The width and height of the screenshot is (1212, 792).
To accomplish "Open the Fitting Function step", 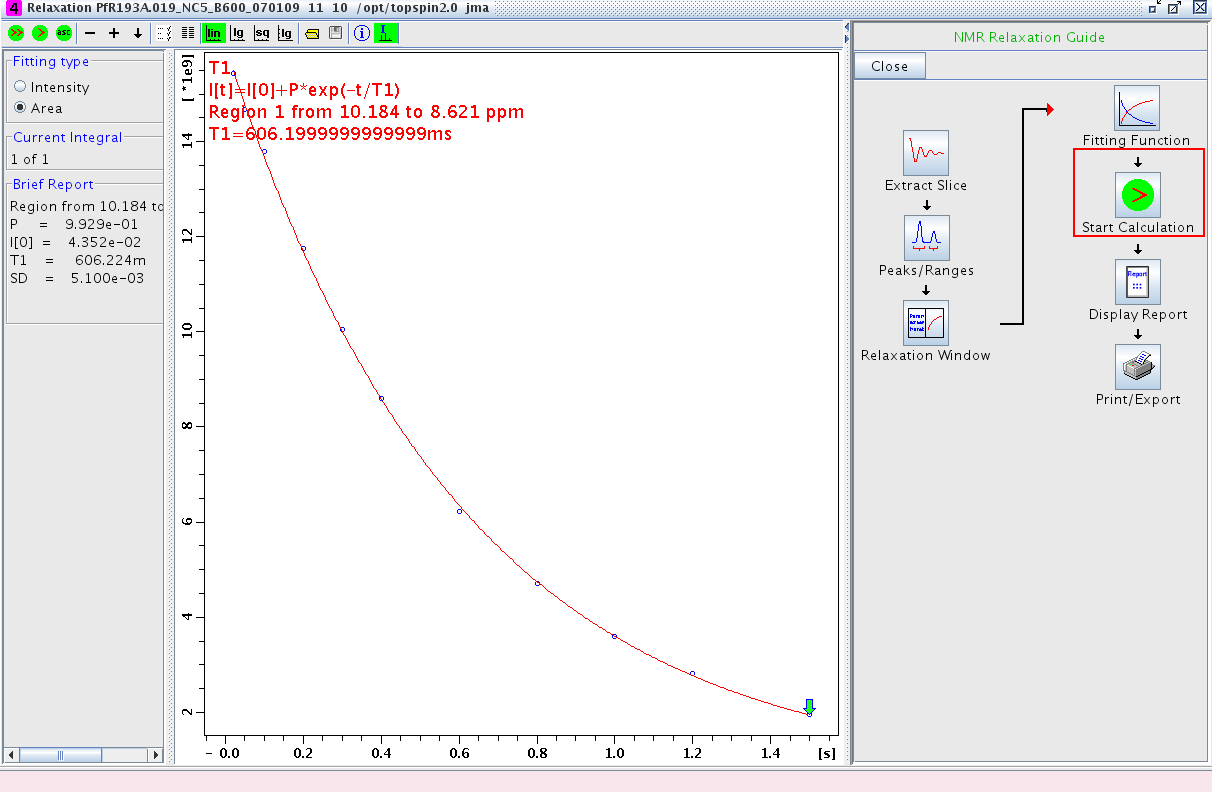I will pyautogui.click(x=1137, y=108).
